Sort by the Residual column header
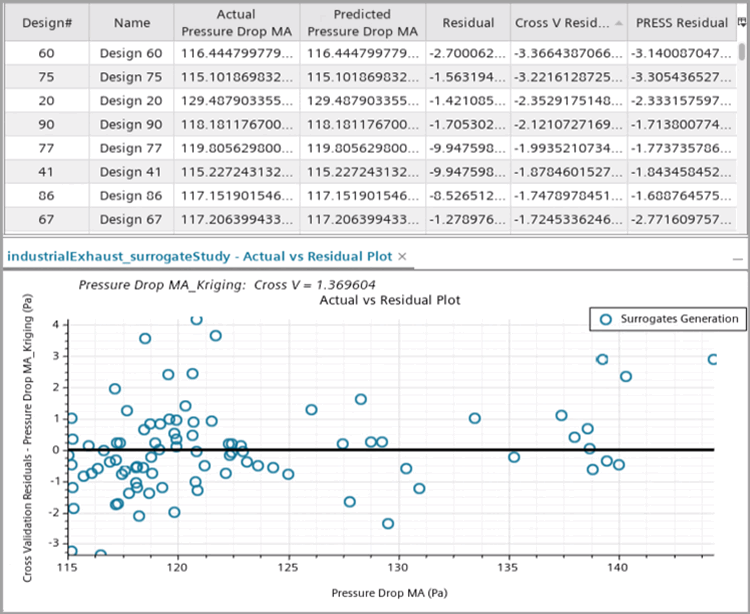Image resolution: width=750 pixels, height=614 pixels. (x=468, y=22)
